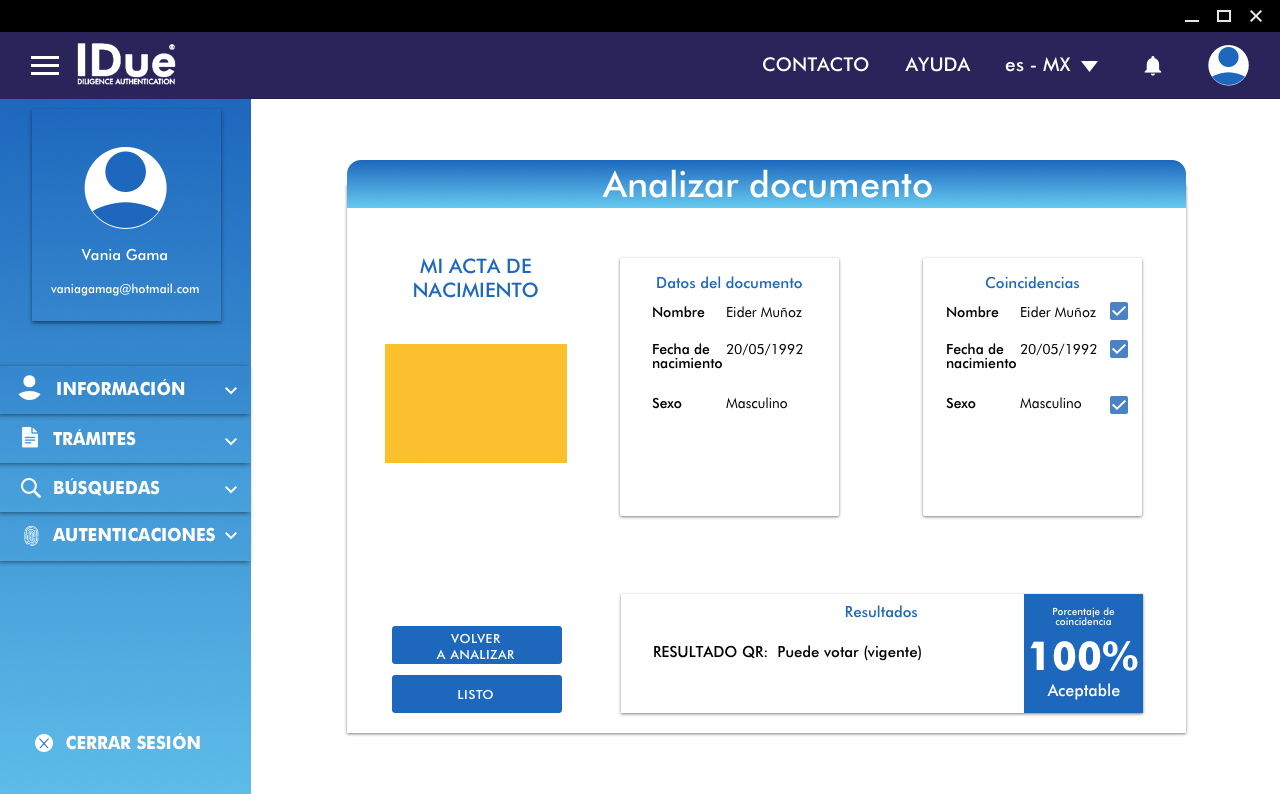
Task: Click the notification bell icon
Action: 1152,66
